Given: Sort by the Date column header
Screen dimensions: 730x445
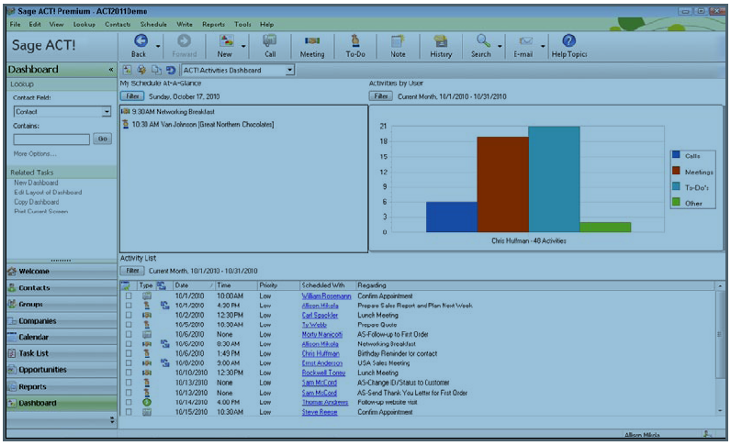Looking at the screenshot, I should point(194,285).
